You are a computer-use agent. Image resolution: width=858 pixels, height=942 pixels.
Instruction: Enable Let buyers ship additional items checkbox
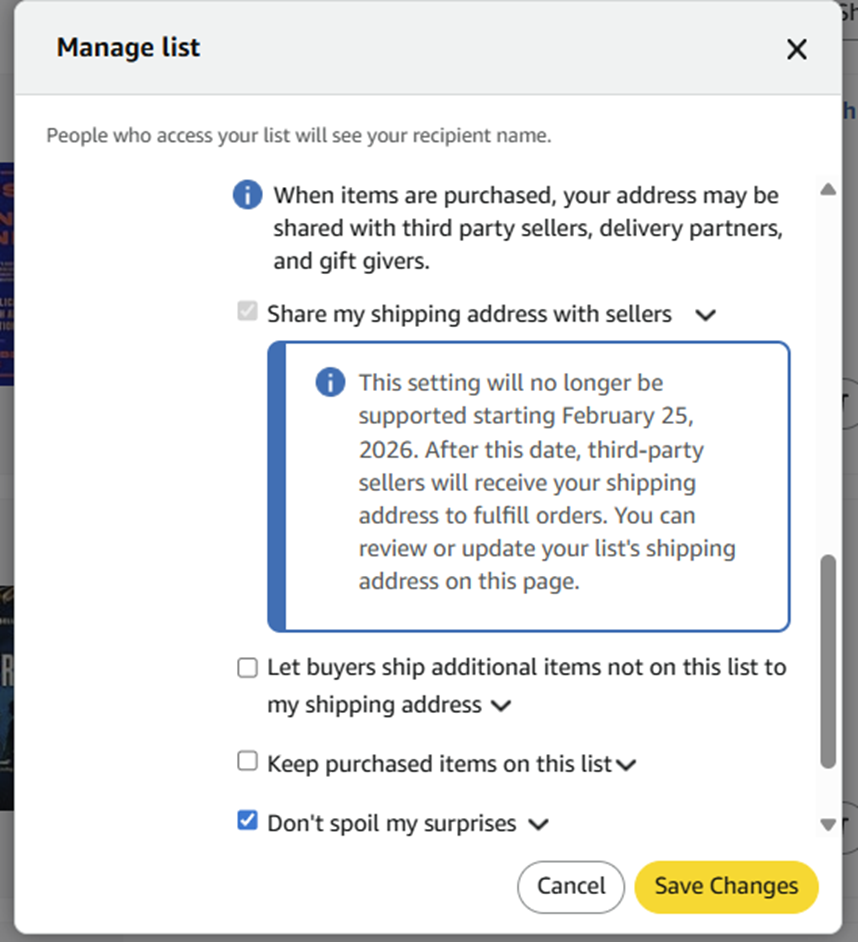(x=247, y=668)
